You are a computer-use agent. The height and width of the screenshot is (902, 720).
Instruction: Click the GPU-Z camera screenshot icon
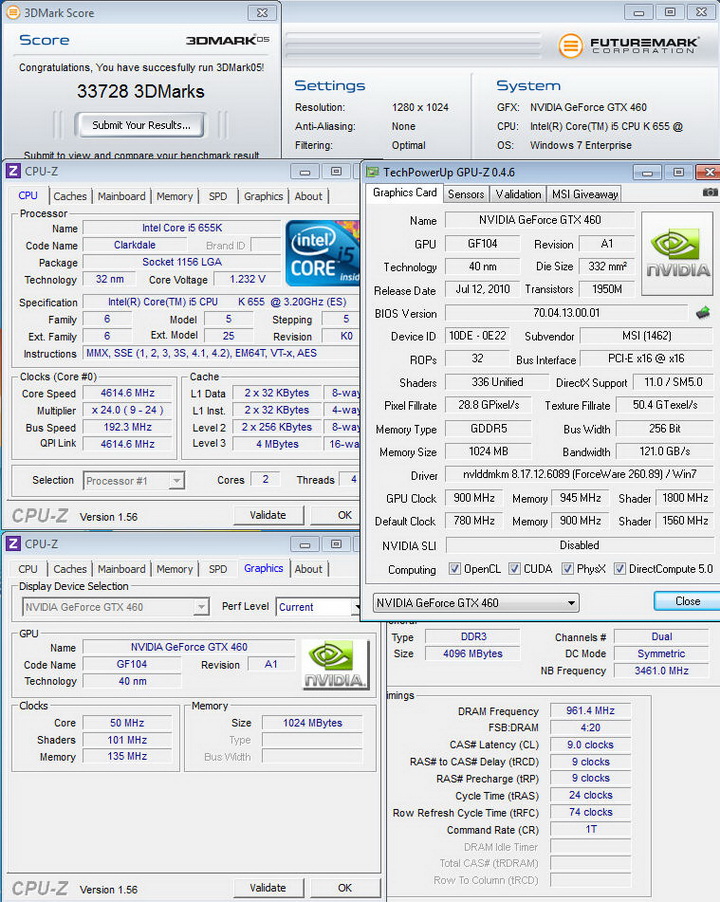tap(710, 192)
